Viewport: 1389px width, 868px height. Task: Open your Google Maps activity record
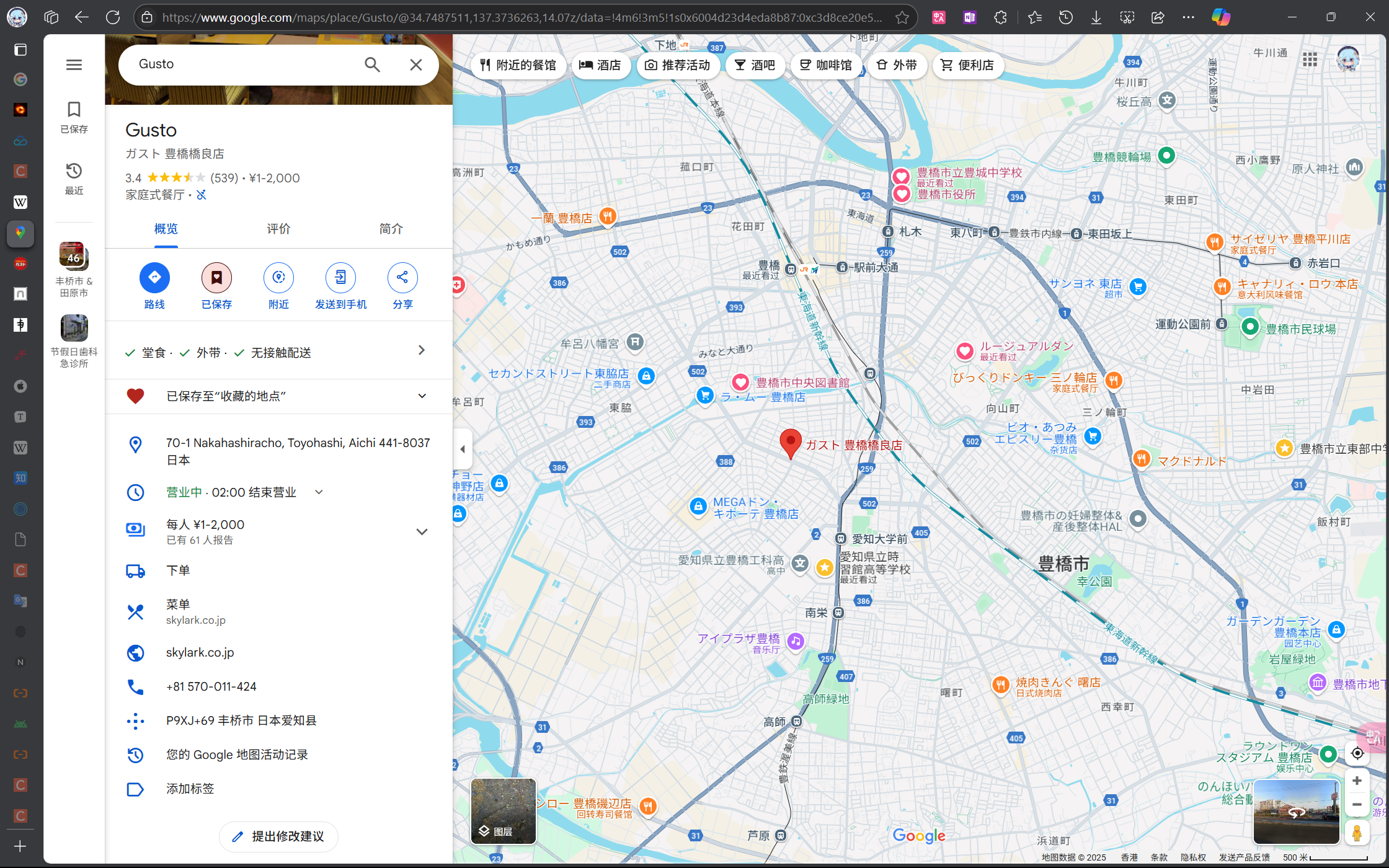237,755
